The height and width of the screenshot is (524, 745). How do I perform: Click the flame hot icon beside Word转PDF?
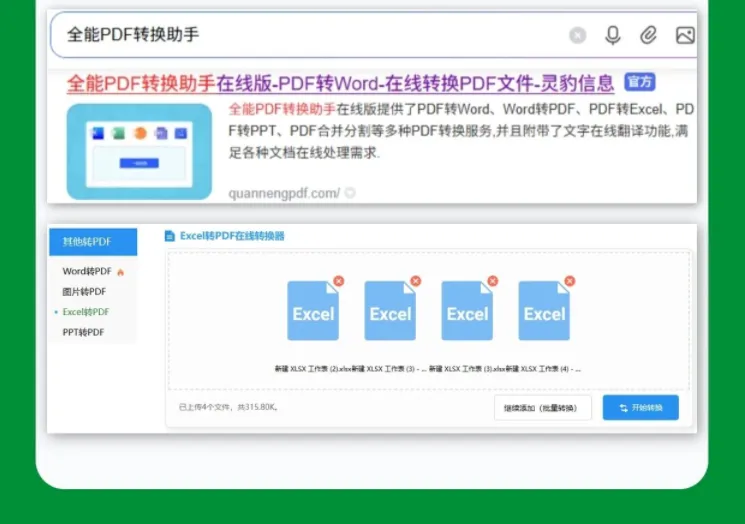pyautogui.click(x=120, y=272)
